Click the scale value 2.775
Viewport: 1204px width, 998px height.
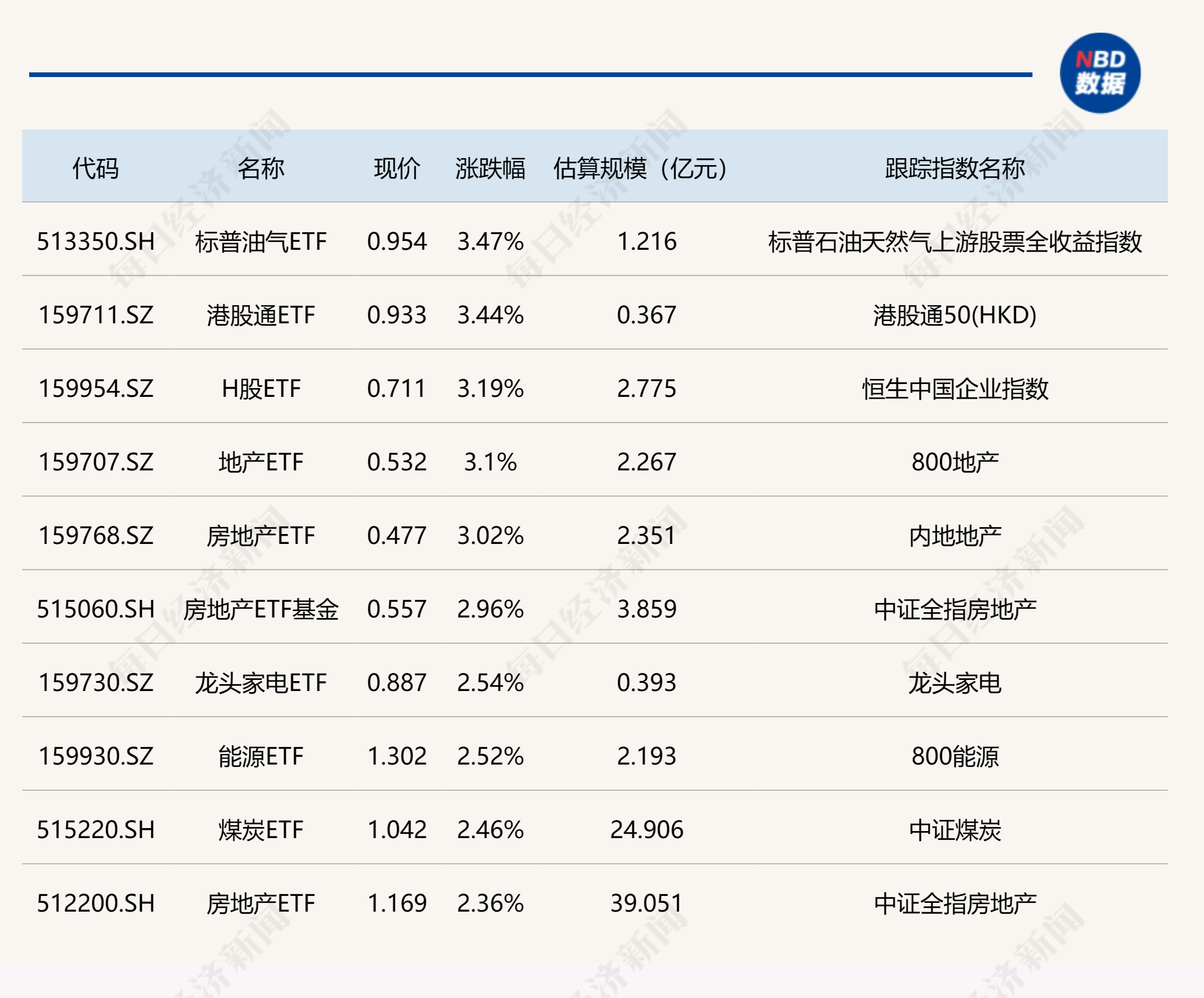point(646,389)
